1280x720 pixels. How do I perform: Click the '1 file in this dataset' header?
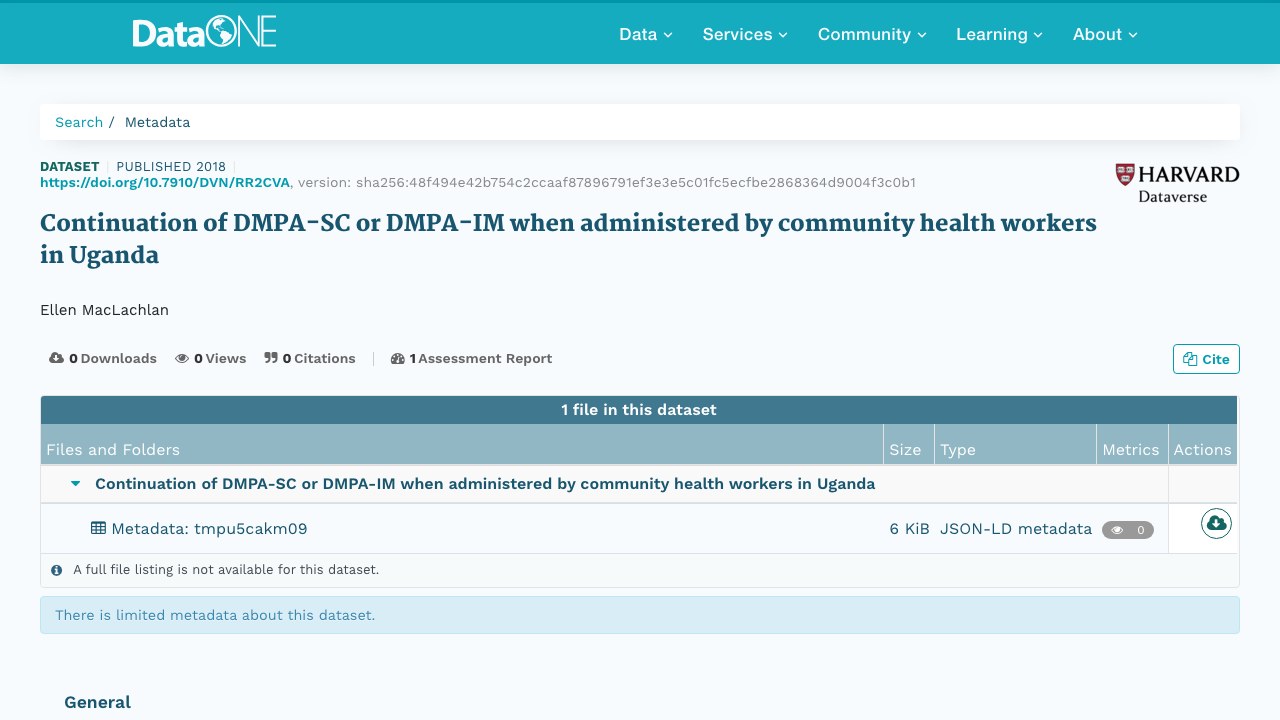click(639, 410)
